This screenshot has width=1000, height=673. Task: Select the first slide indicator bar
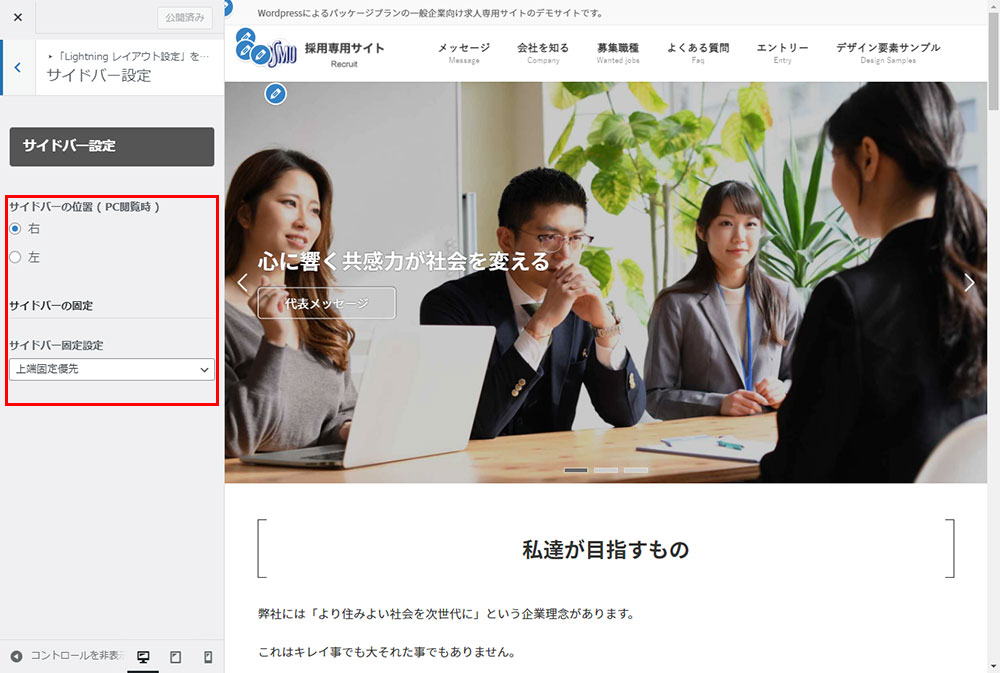tap(576, 469)
